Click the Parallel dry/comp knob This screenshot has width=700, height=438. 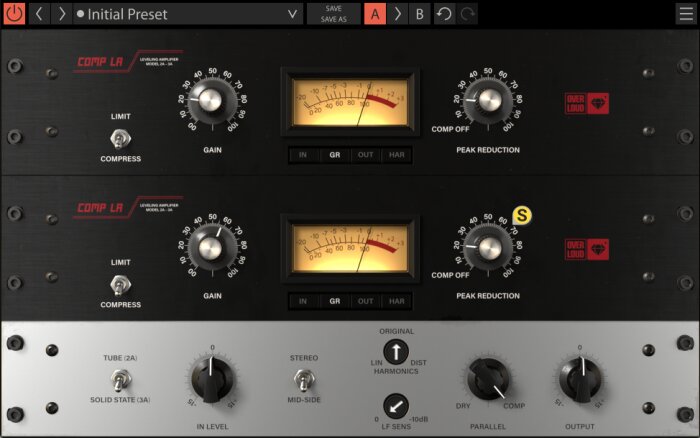(488, 380)
